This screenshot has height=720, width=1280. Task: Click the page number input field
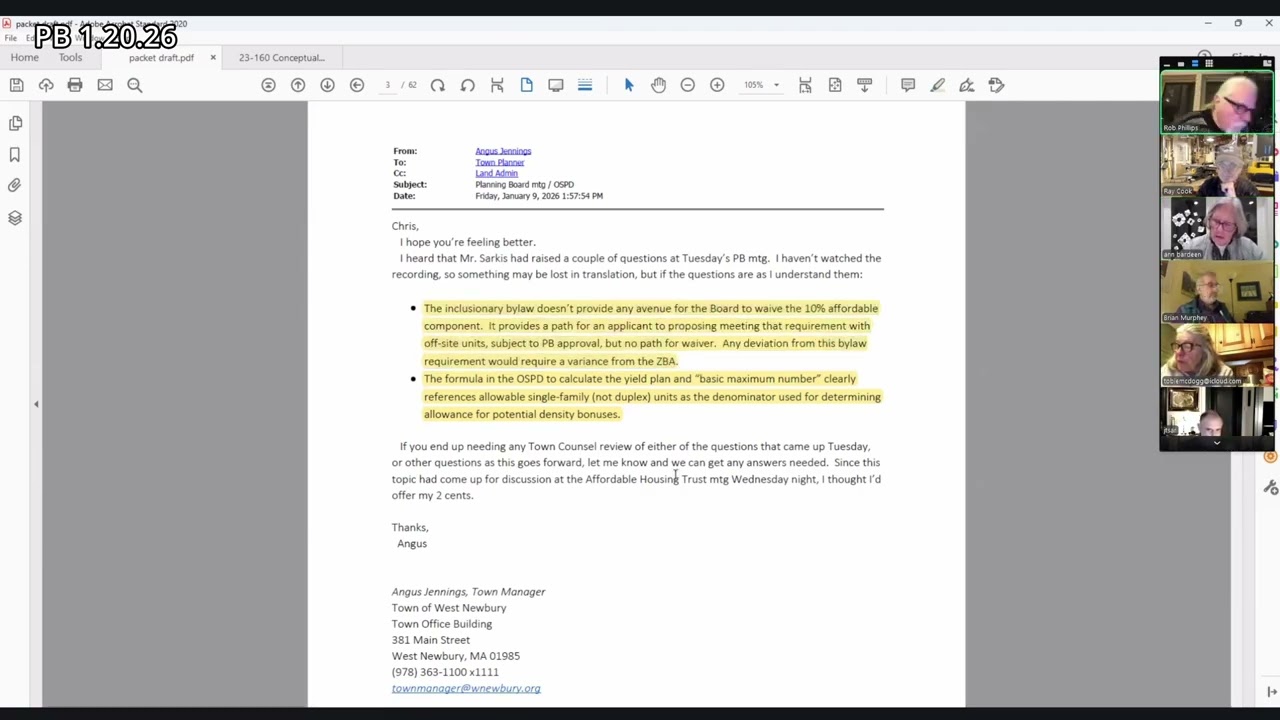pos(387,85)
